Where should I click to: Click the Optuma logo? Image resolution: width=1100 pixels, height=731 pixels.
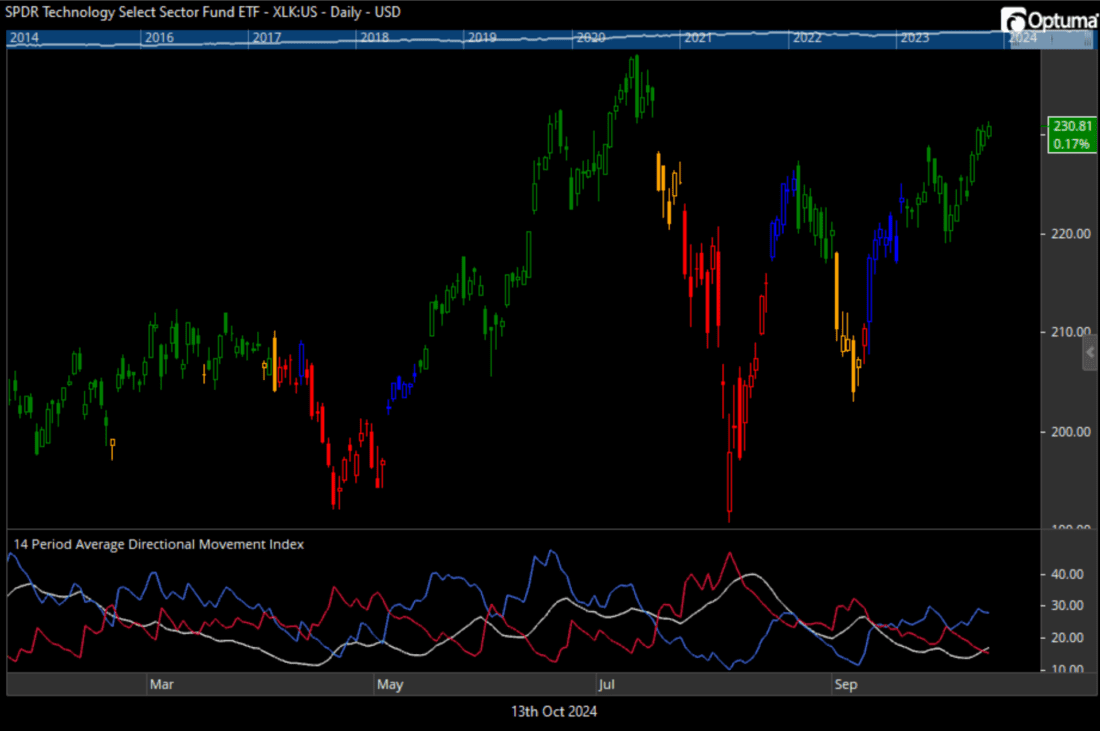pyautogui.click(x=1049, y=20)
